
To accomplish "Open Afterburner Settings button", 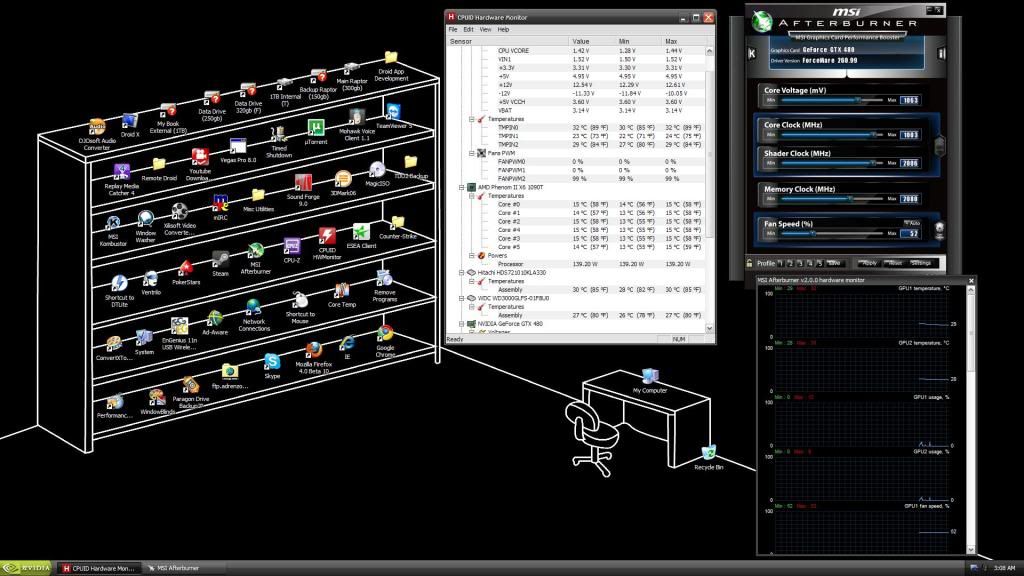I will pos(921,263).
